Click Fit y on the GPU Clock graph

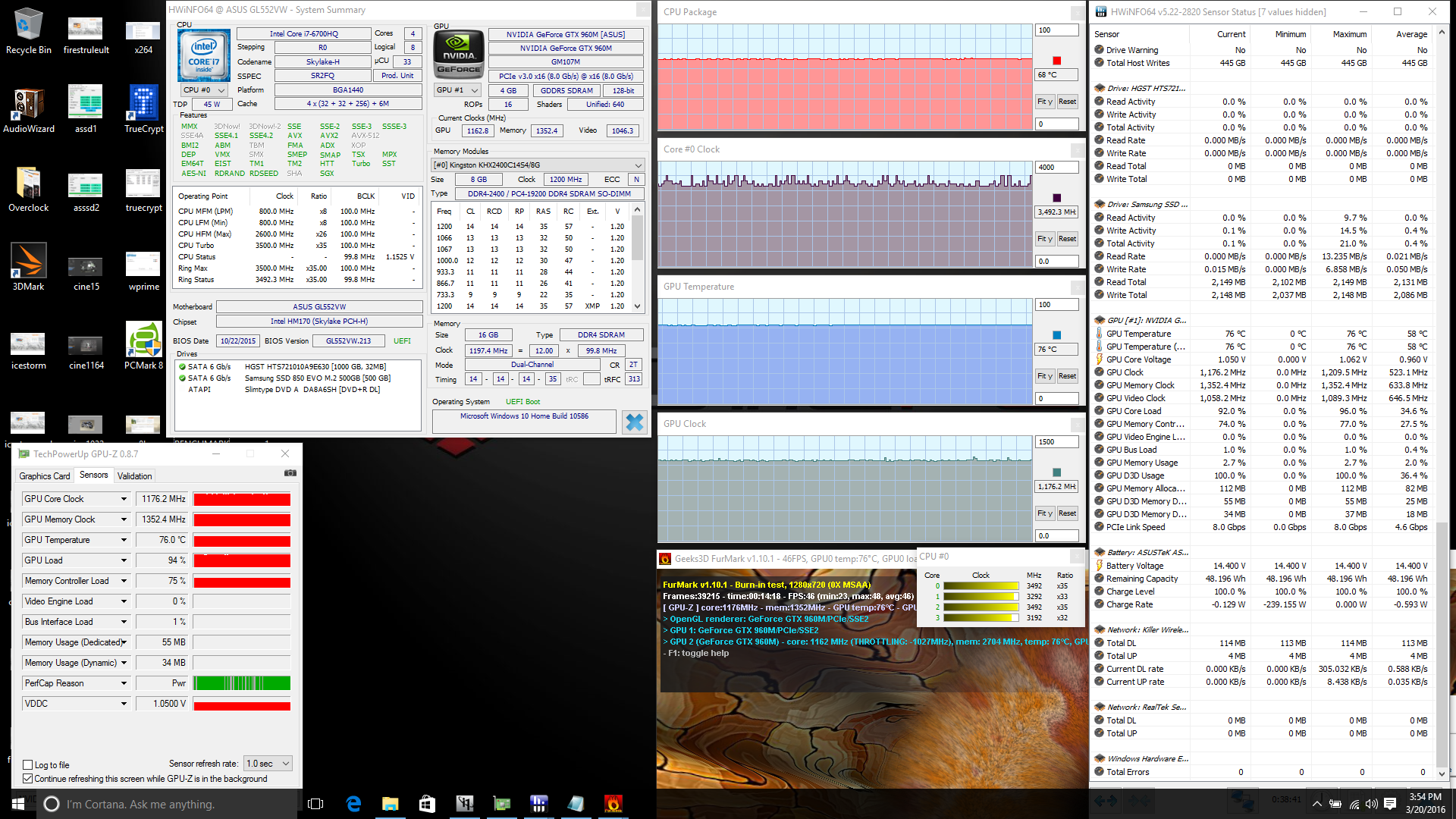(1044, 513)
